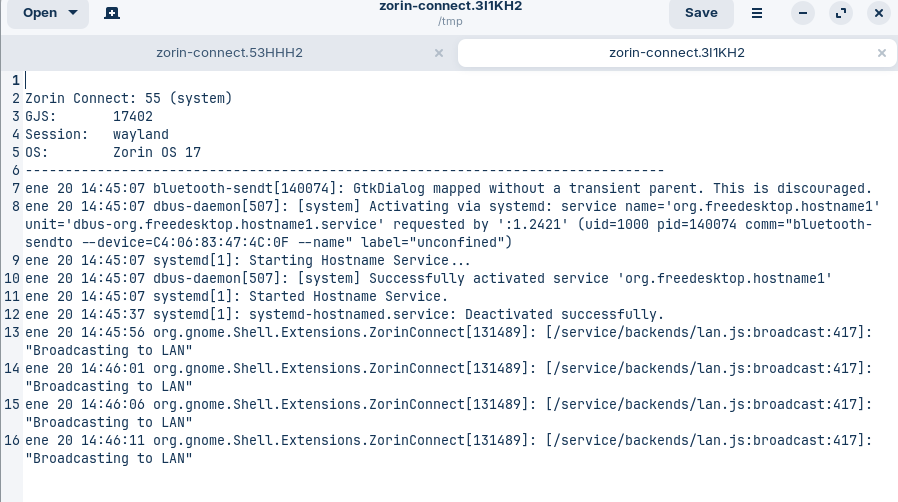Click line number 8 in the gutter
This screenshot has width=898, height=502.
point(16,207)
